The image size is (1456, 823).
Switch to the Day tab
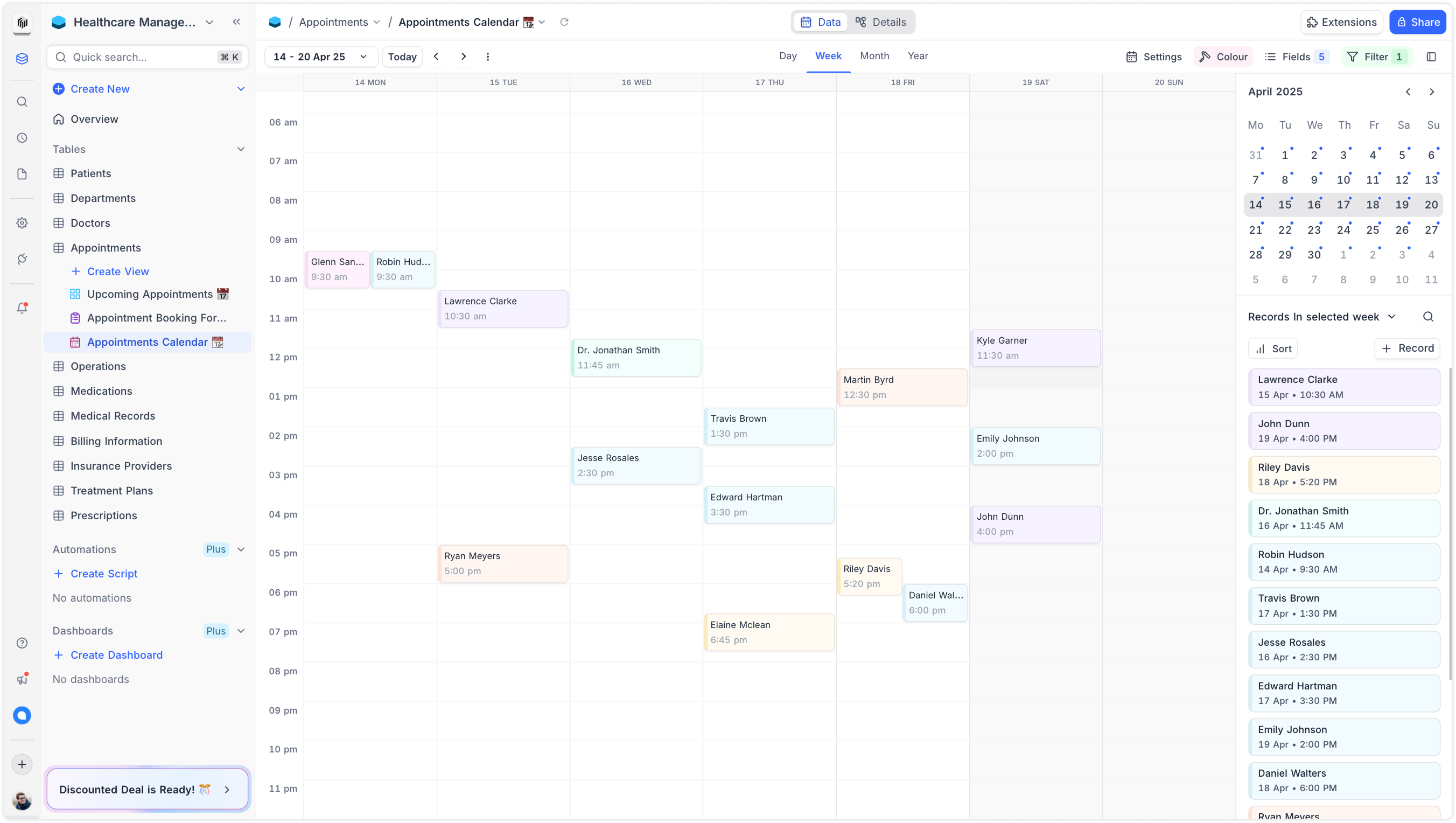(x=787, y=56)
